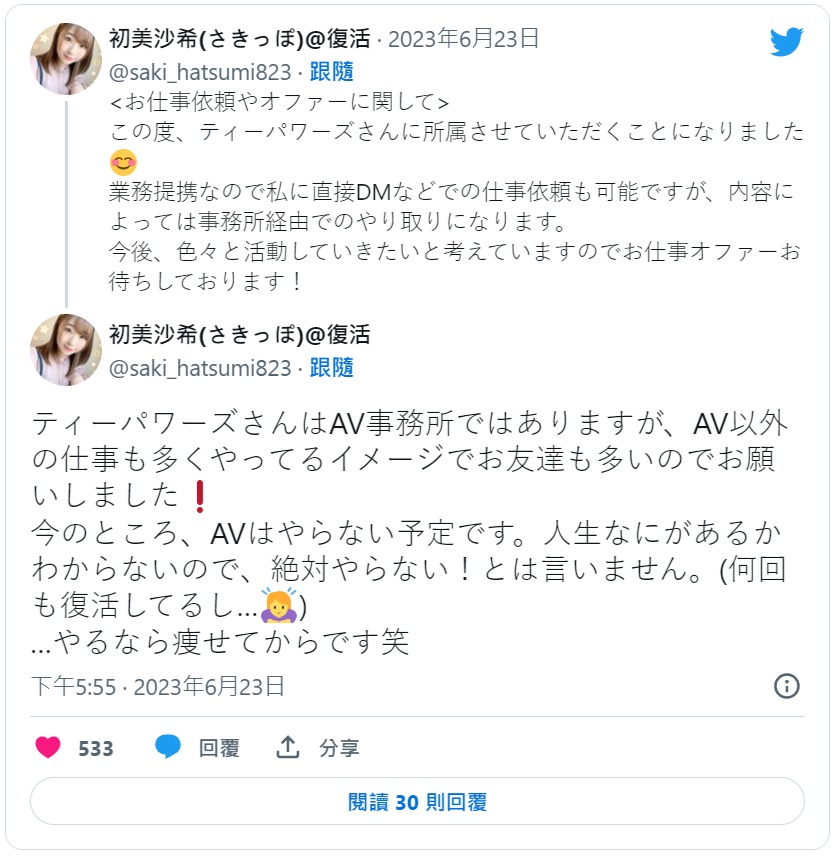Click @saki_hatsumi823 handle in the top tweet
The image size is (834, 856).
tap(200, 72)
